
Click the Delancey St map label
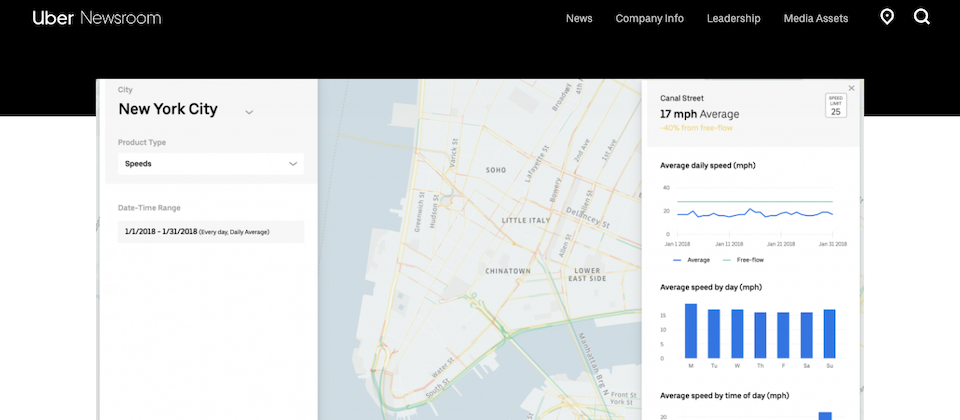pos(587,217)
